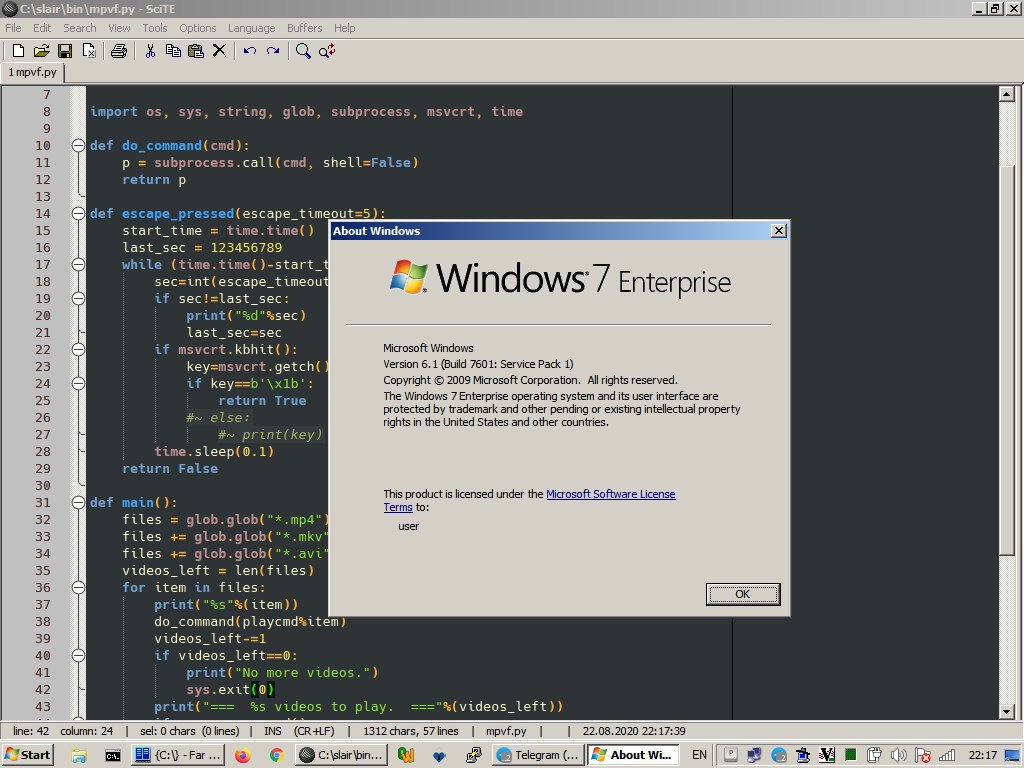Collapse the fold marker at line 24
The image size is (1024, 768).
point(78,383)
